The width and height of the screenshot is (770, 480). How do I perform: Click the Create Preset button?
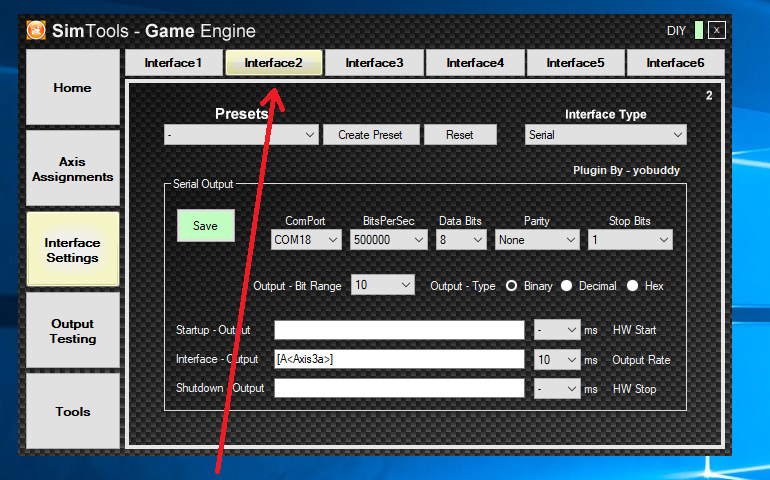coord(371,135)
